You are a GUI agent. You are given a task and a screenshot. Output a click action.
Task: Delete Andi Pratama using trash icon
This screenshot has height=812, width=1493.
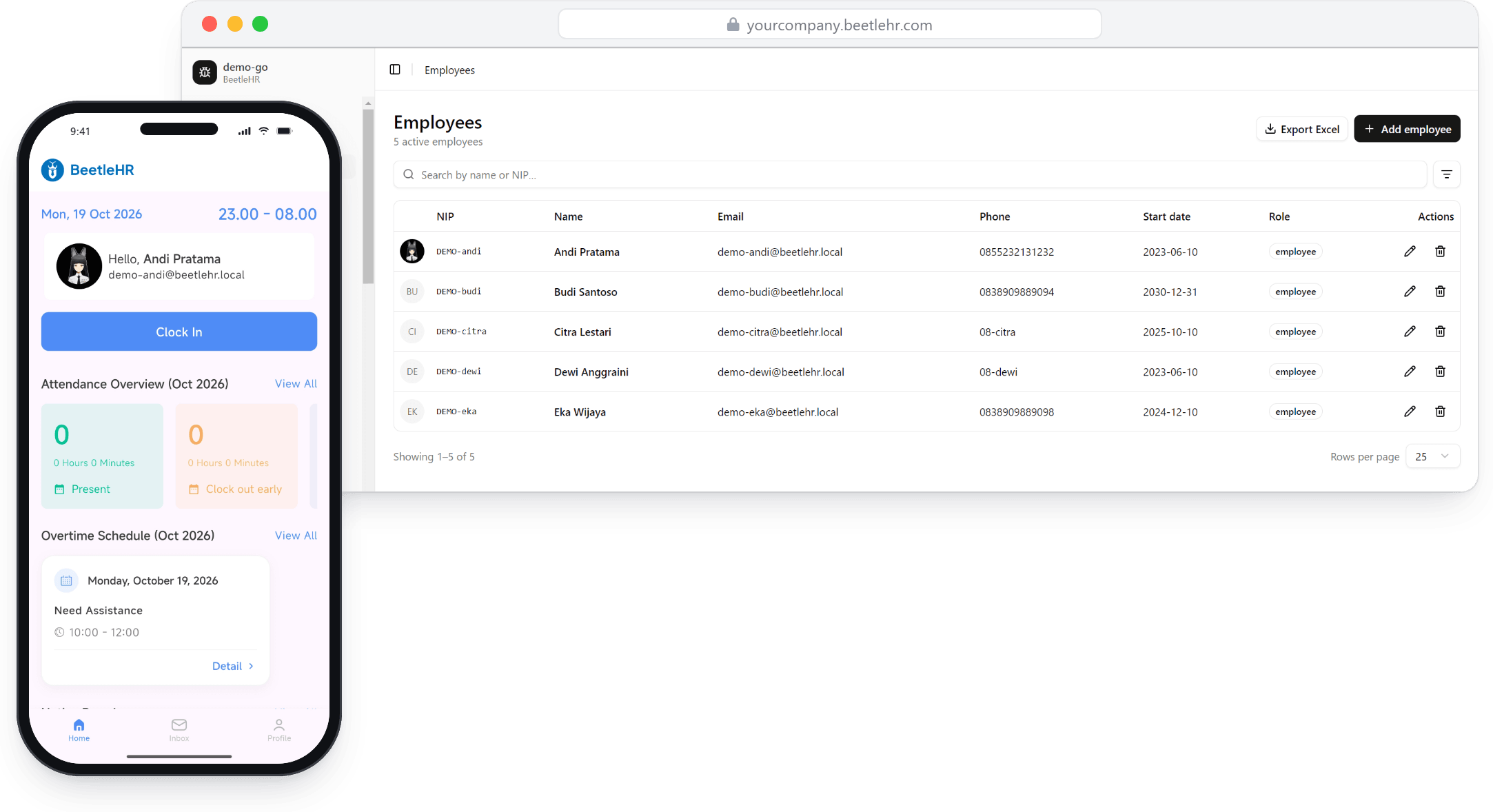[1440, 252]
